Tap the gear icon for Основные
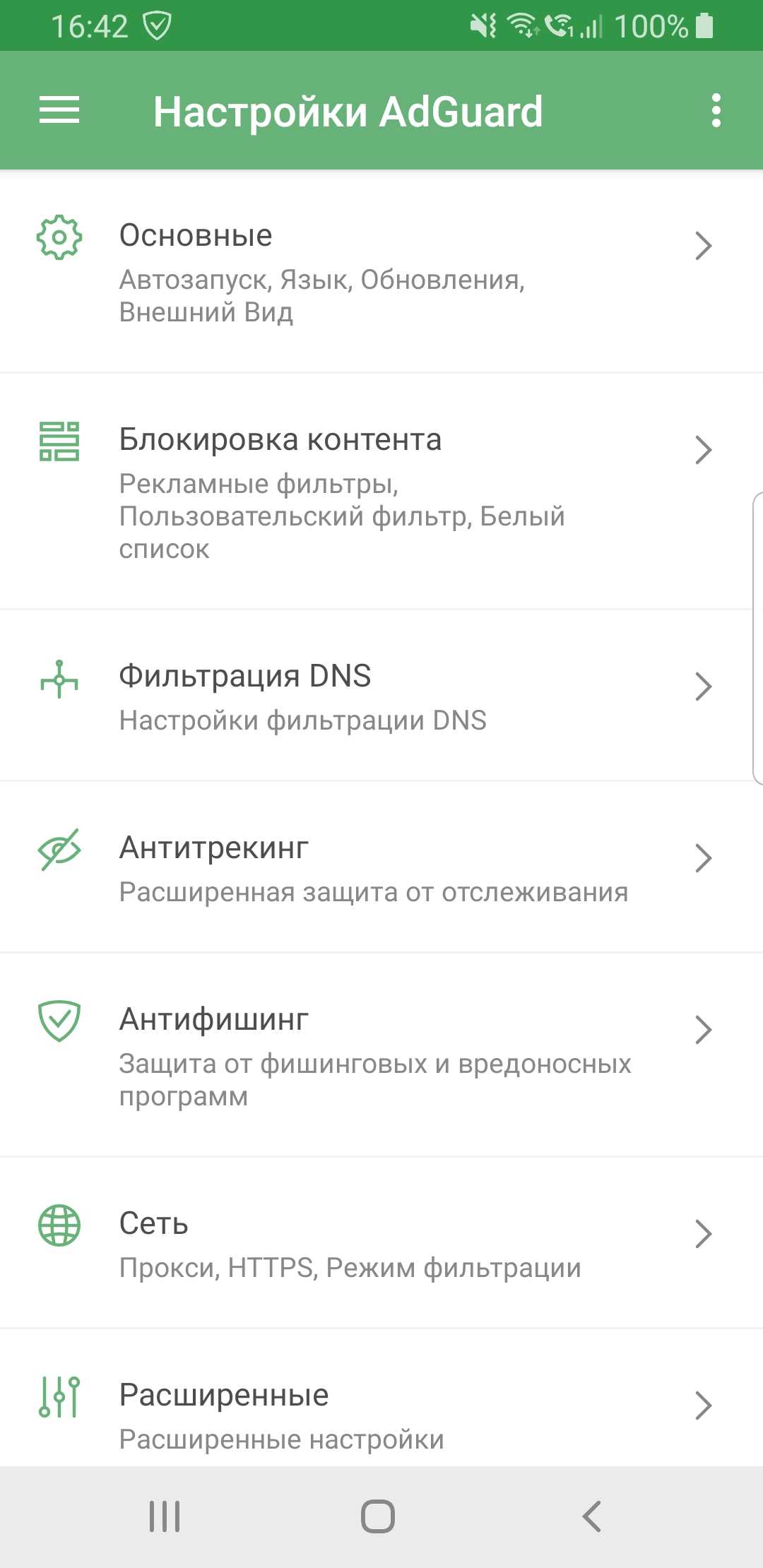Screen dimensions: 763x1568 point(59,237)
